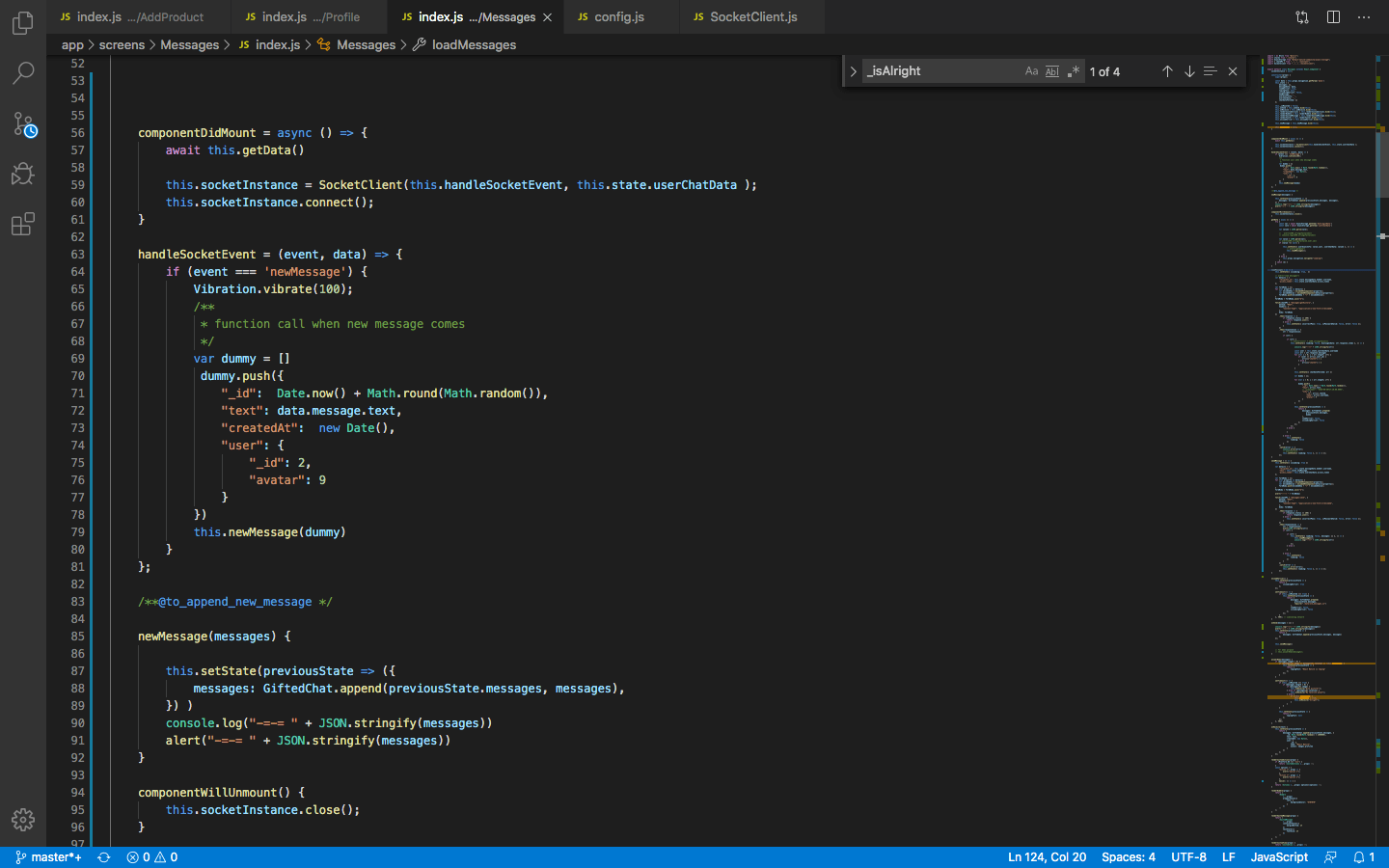Click console.log statement on line 90
1389x868 pixels.
coord(329,723)
